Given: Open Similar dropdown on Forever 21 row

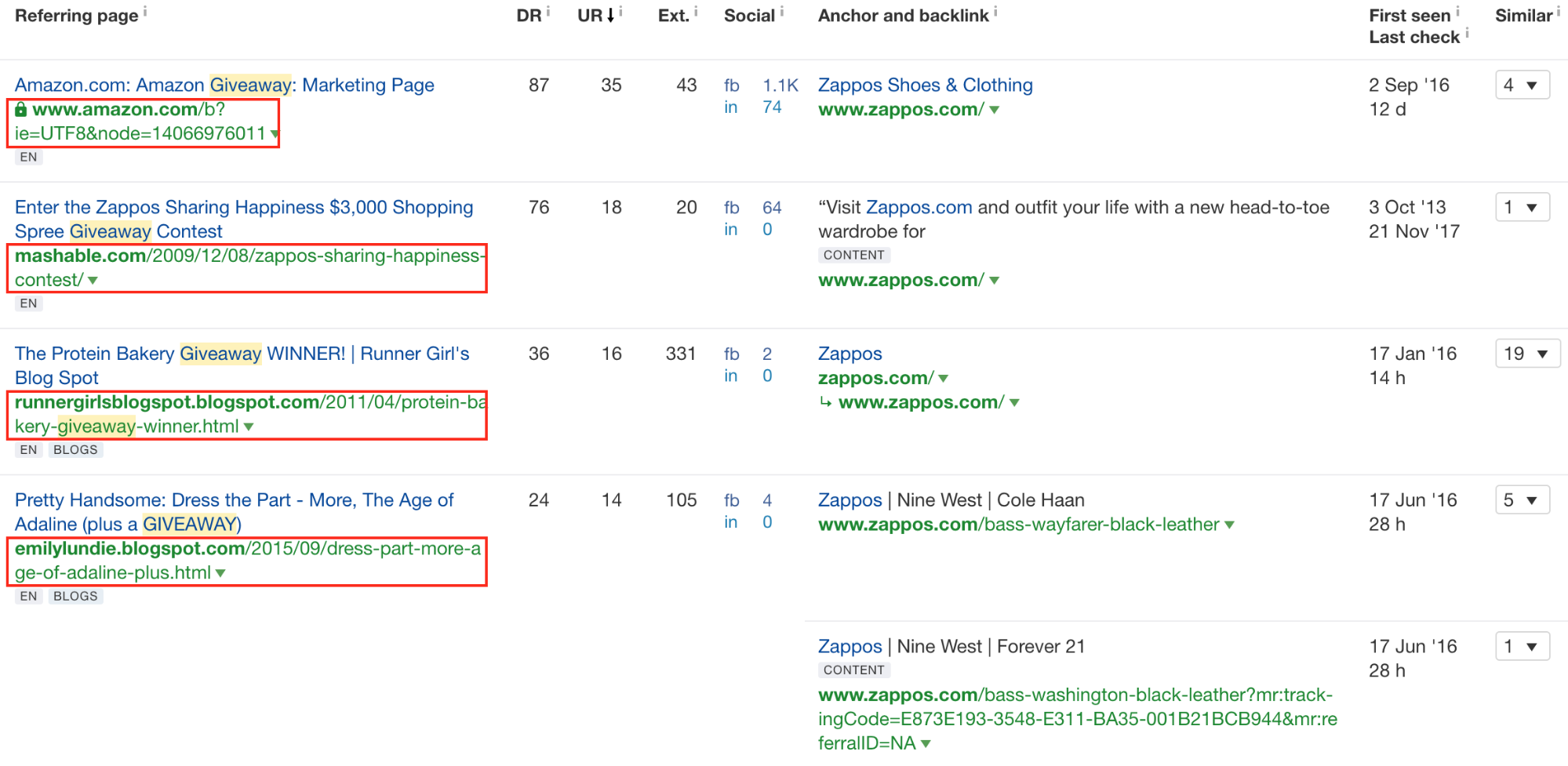Looking at the screenshot, I should pos(1523,646).
